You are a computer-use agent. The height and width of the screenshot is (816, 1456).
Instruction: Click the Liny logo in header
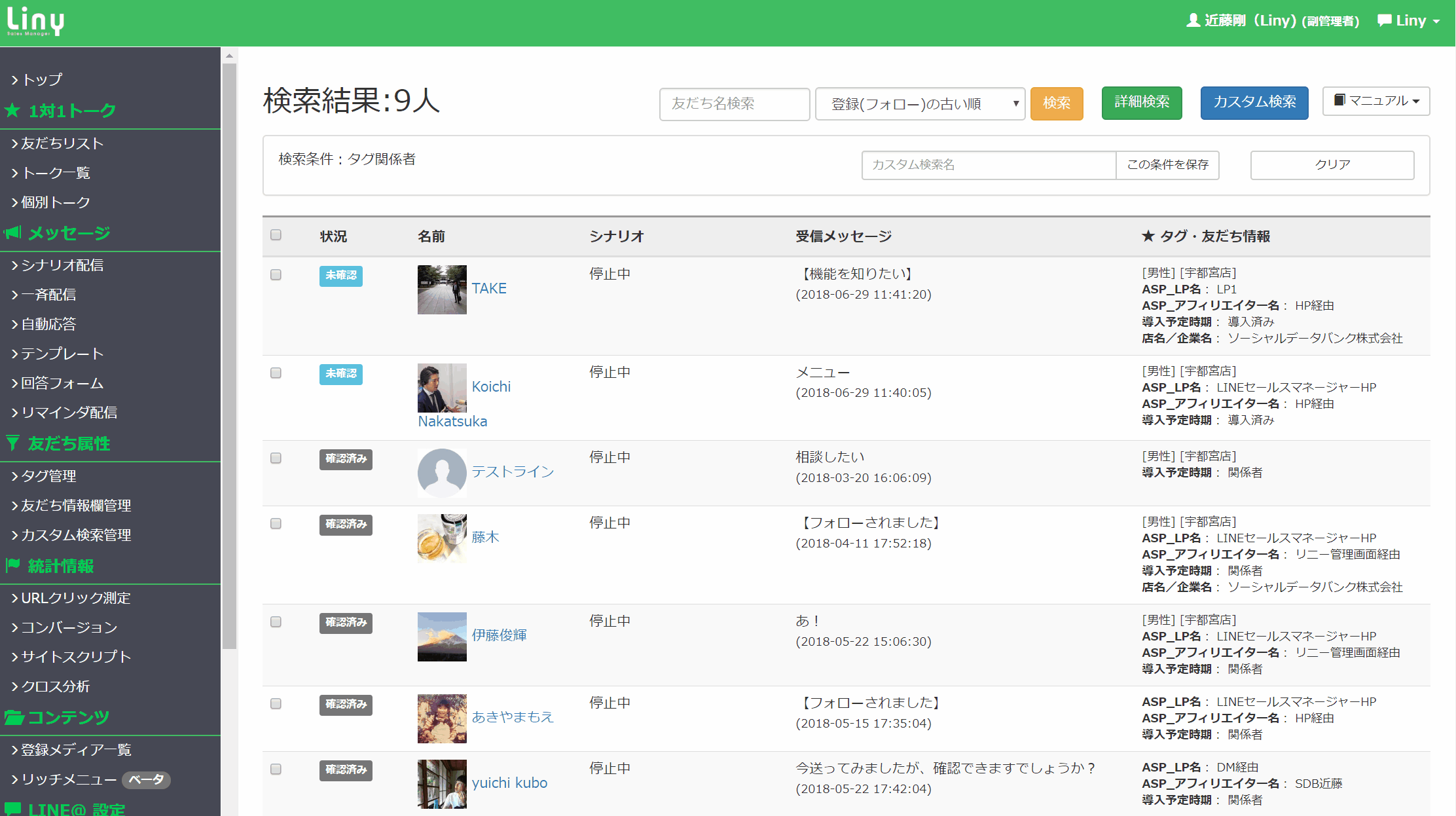click(x=36, y=21)
